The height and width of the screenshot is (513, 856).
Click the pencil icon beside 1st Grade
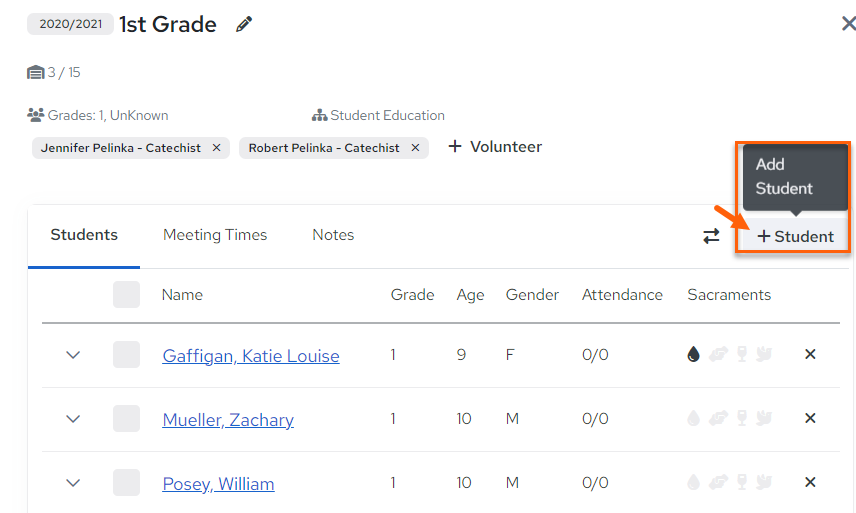coord(244,25)
